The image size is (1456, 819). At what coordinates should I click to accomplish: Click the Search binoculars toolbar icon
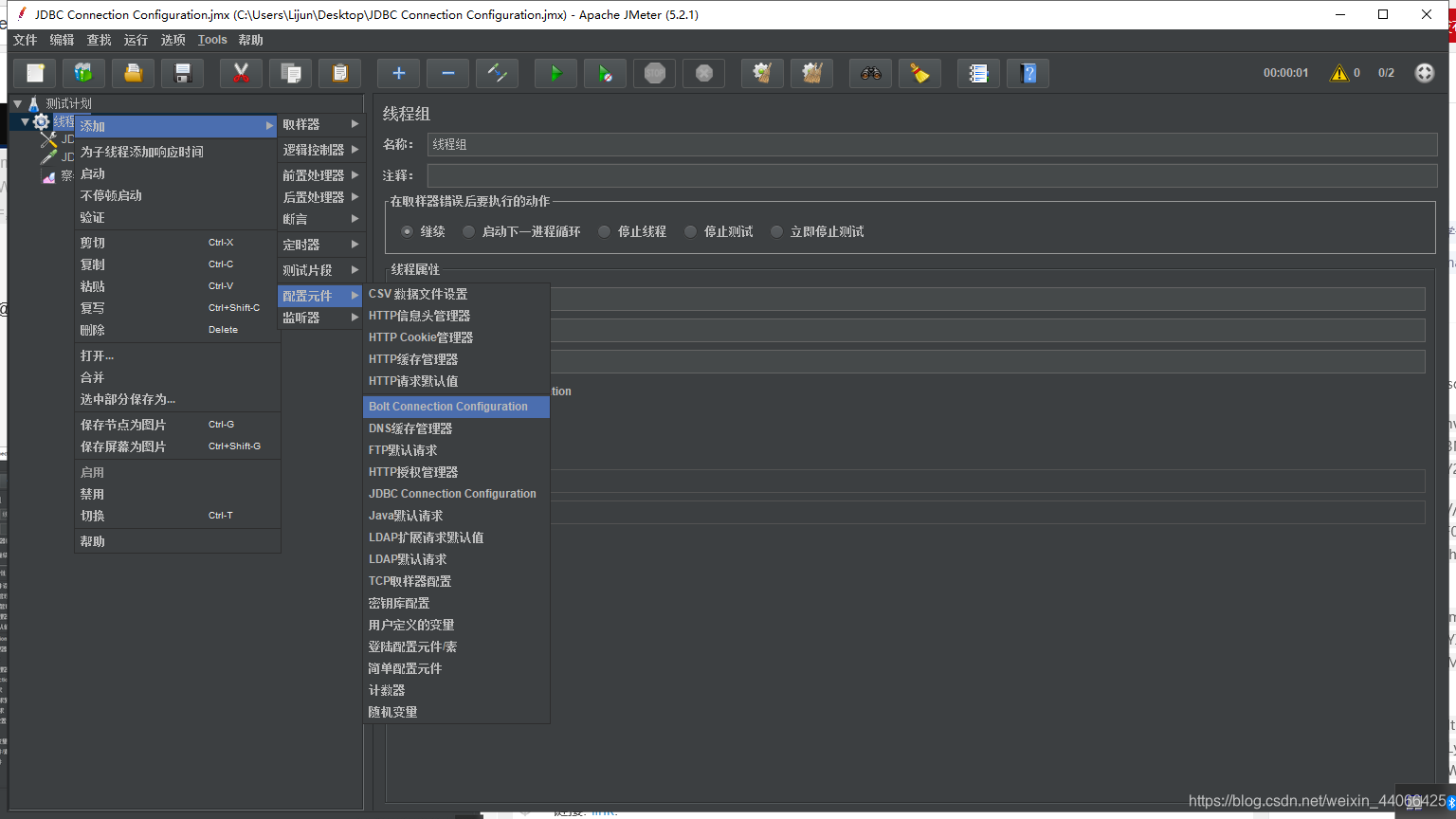[x=870, y=73]
